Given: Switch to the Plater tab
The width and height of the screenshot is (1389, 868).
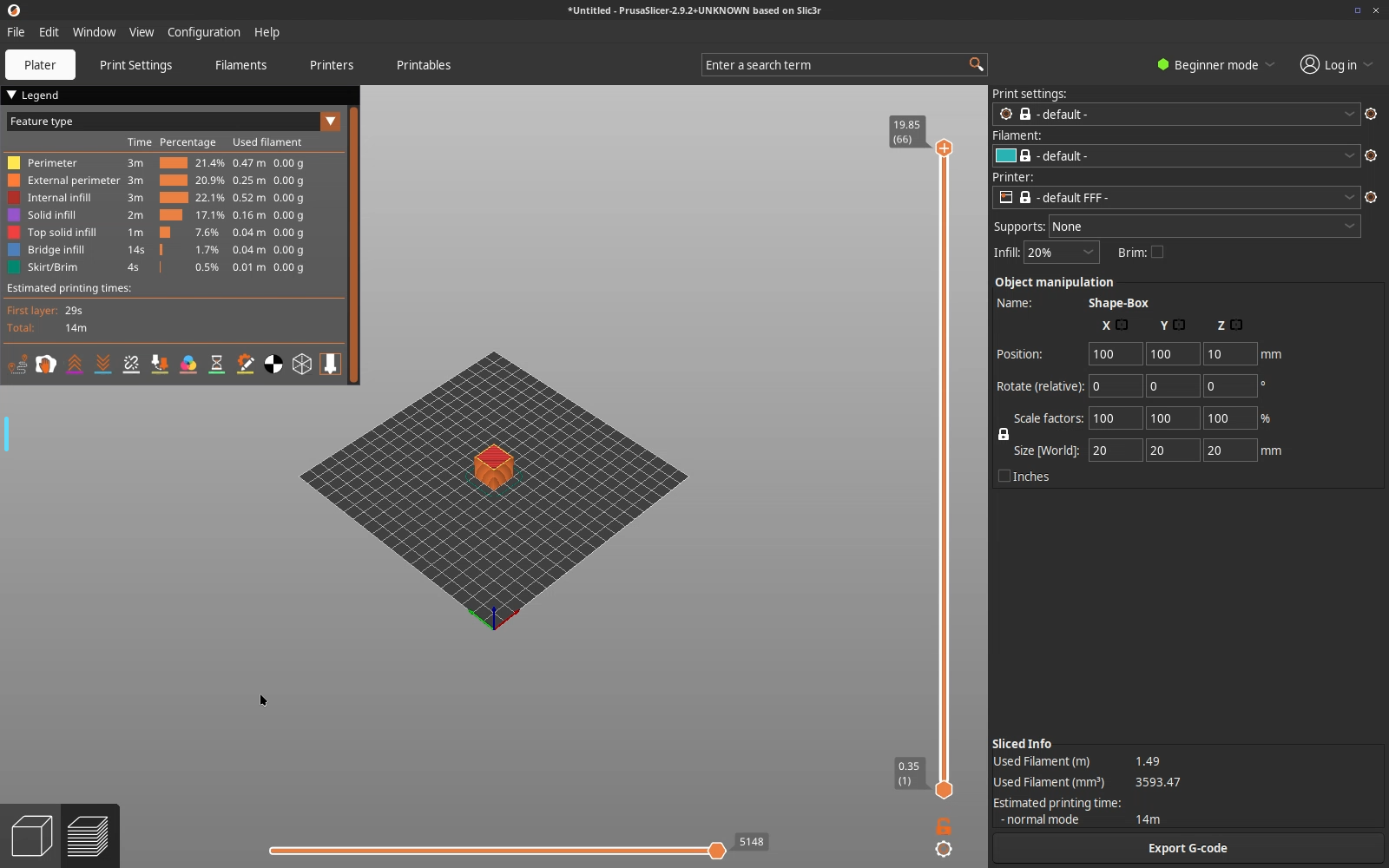Looking at the screenshot, I should point(40,65).
